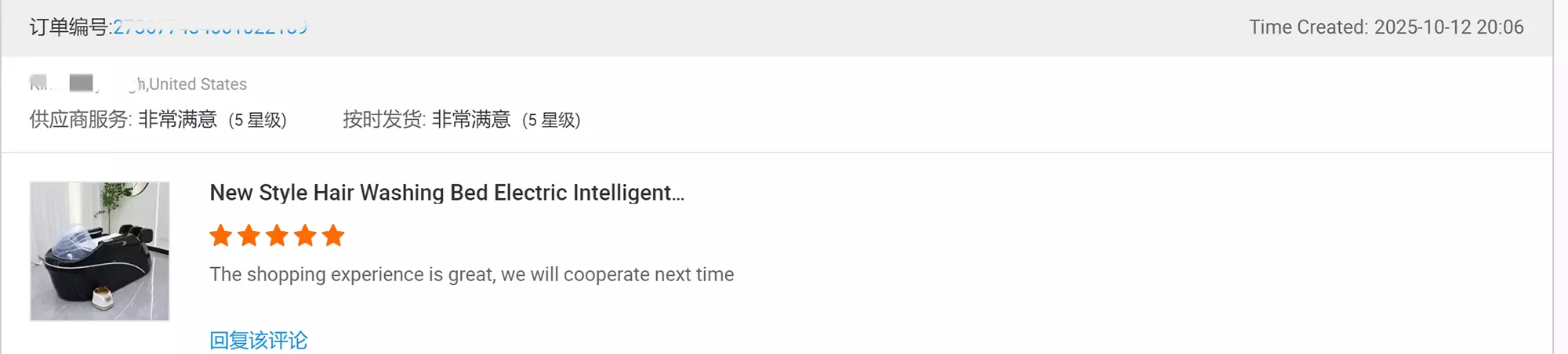Click the third orange rating star

pyautogui.click(x=278, y=235)
